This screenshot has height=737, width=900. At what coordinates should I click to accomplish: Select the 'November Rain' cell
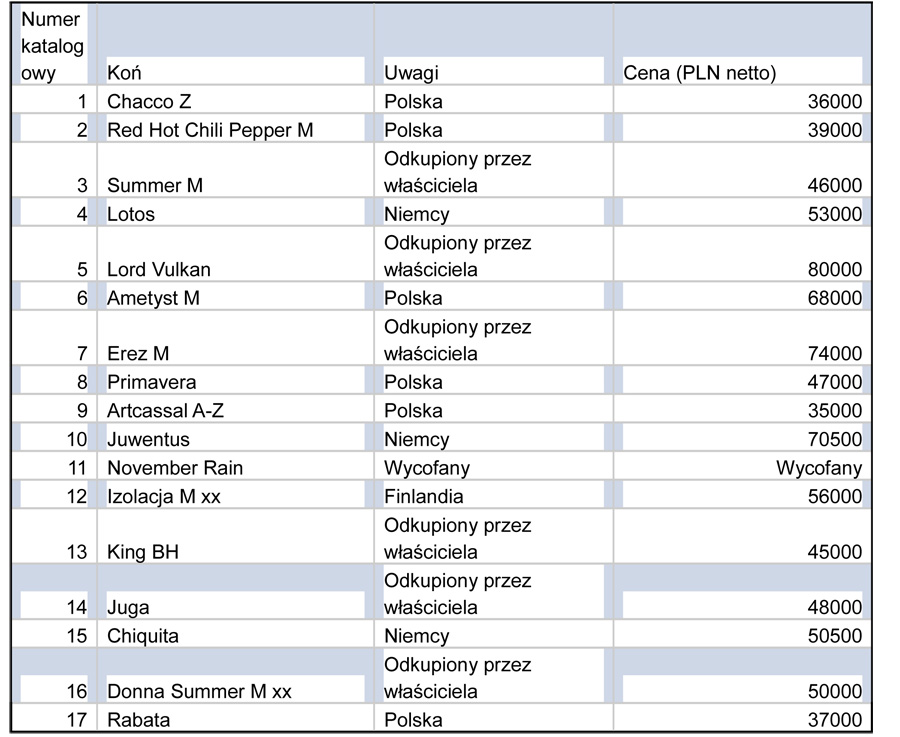(x=175, y=468)
